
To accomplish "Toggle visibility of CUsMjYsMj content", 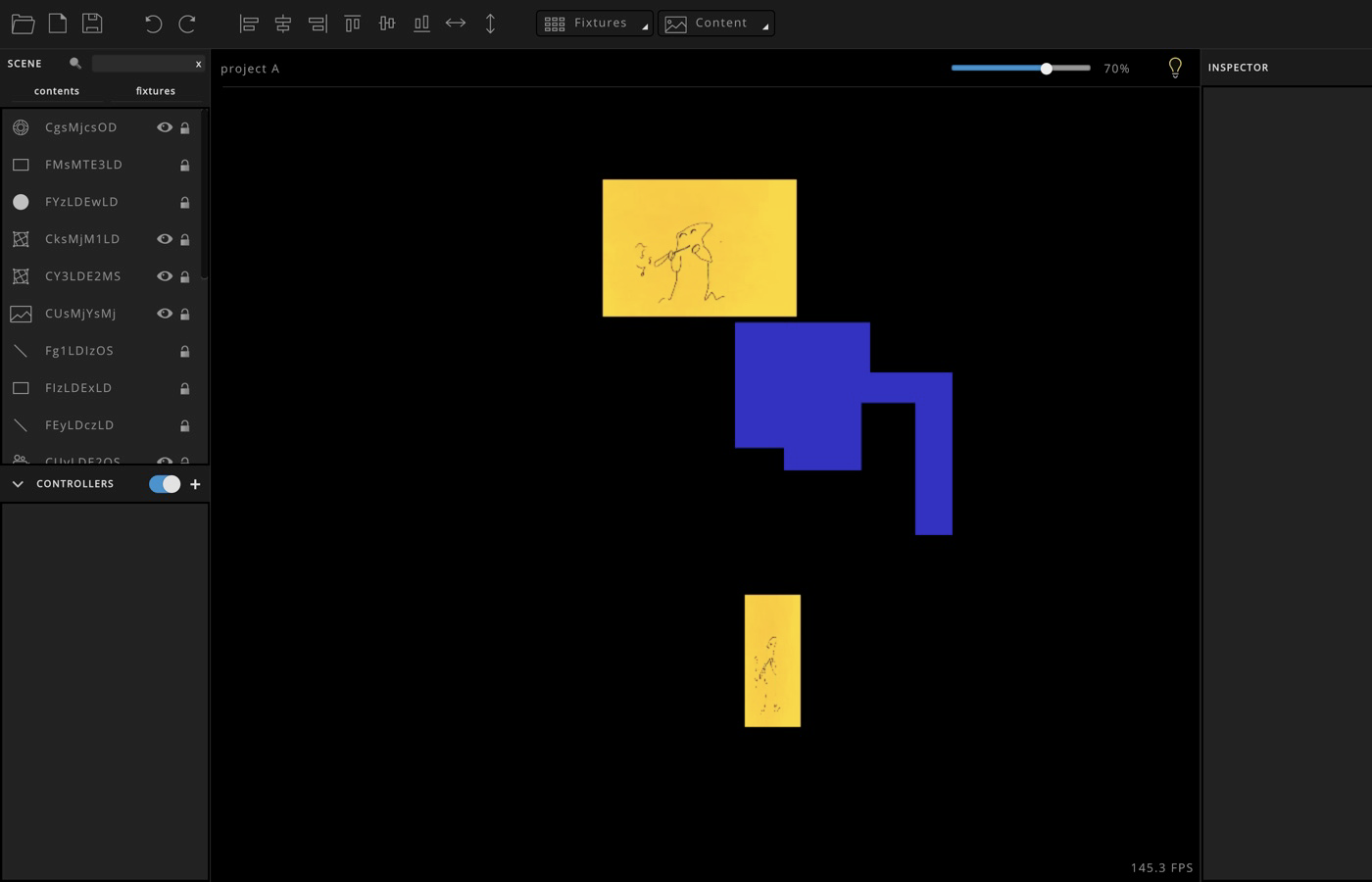I will [x=165, y=314].
